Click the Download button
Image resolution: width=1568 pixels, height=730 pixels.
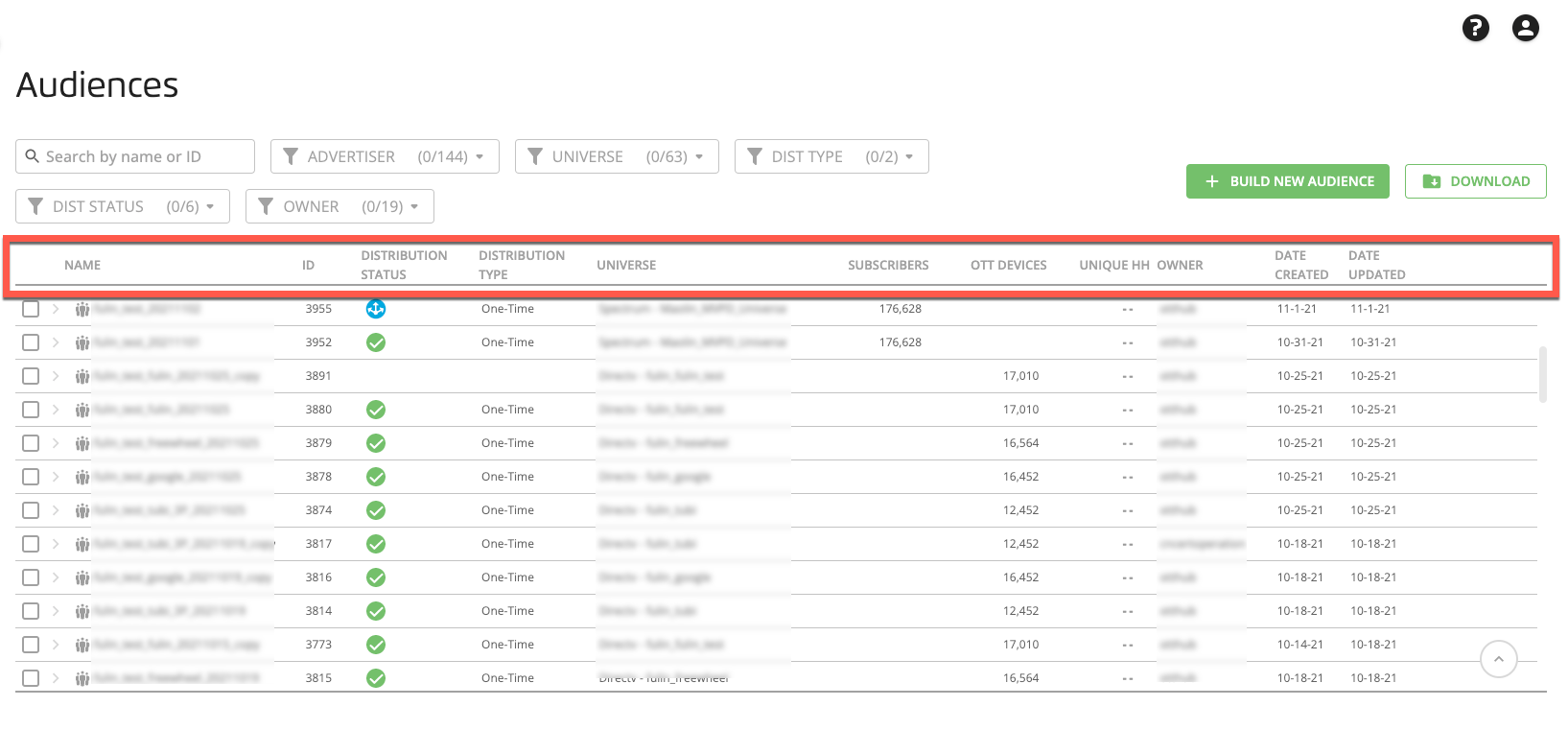click(x=1475, y=181)
